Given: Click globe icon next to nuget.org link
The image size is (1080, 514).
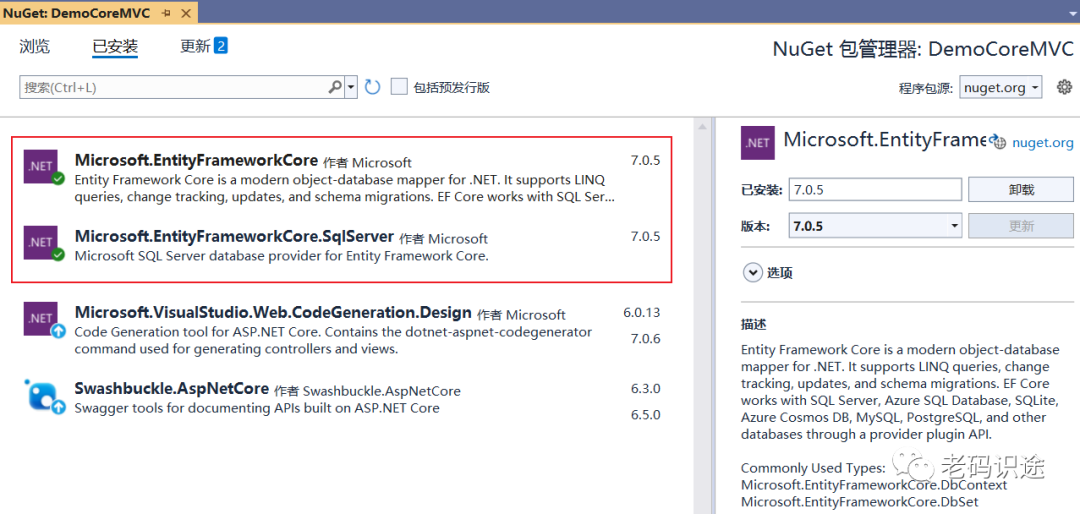Looking at the screenshot, I should pyautogui.click(x=998, y=142).
